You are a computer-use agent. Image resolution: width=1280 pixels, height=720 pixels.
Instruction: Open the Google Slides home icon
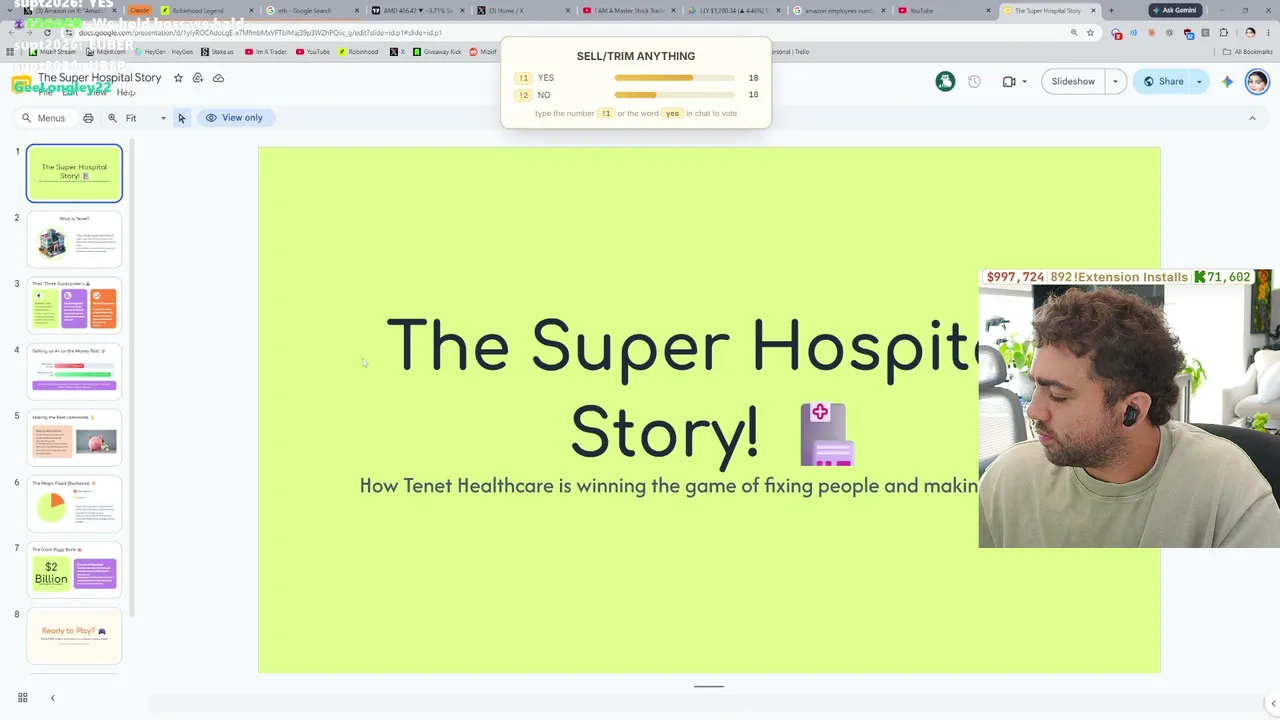click(x=21, y=84)
